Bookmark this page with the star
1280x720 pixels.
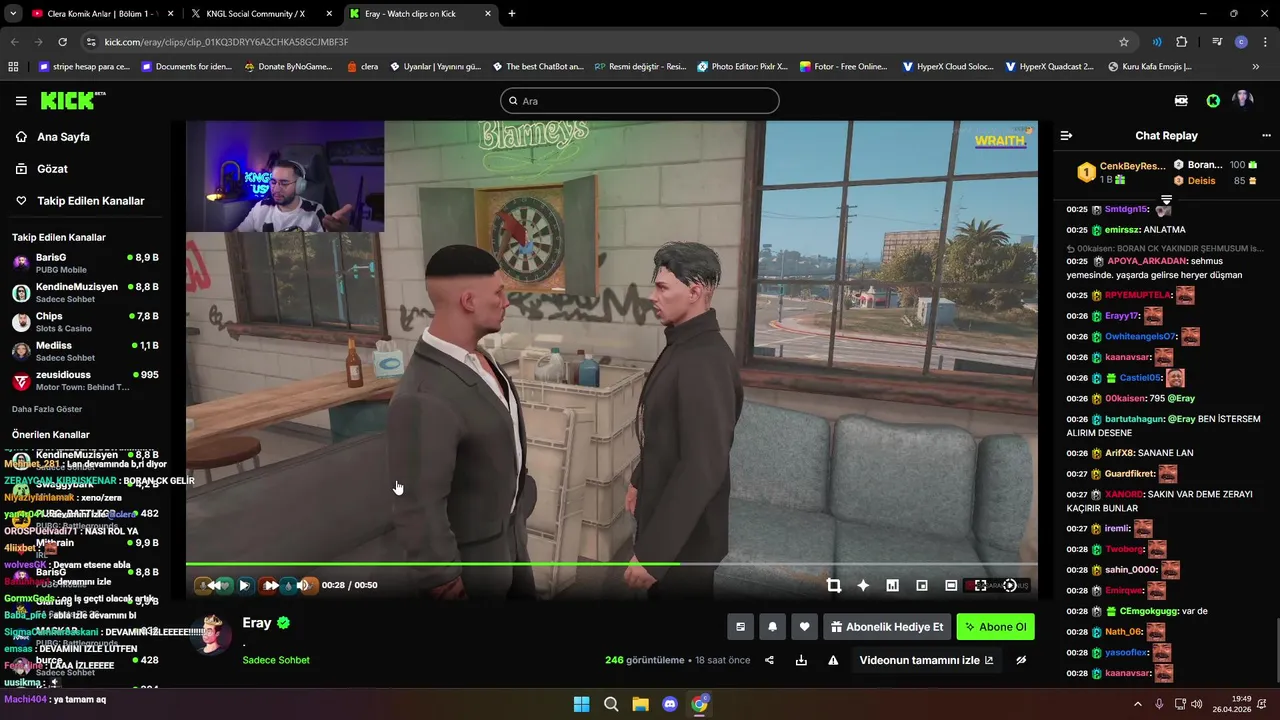pos(1124,42)
